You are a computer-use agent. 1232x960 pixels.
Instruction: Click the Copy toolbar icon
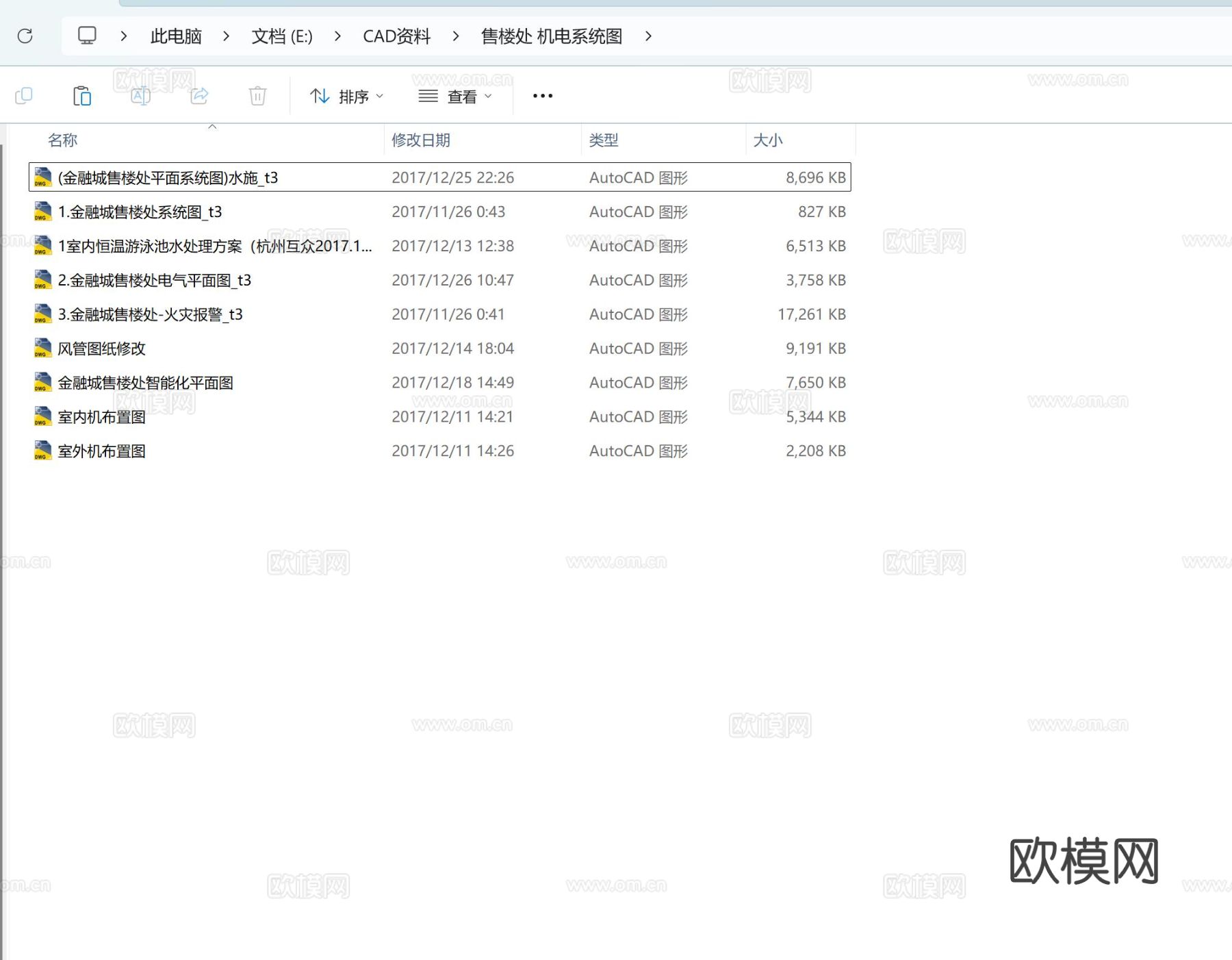pyautogui.click(x=24, y=96)
